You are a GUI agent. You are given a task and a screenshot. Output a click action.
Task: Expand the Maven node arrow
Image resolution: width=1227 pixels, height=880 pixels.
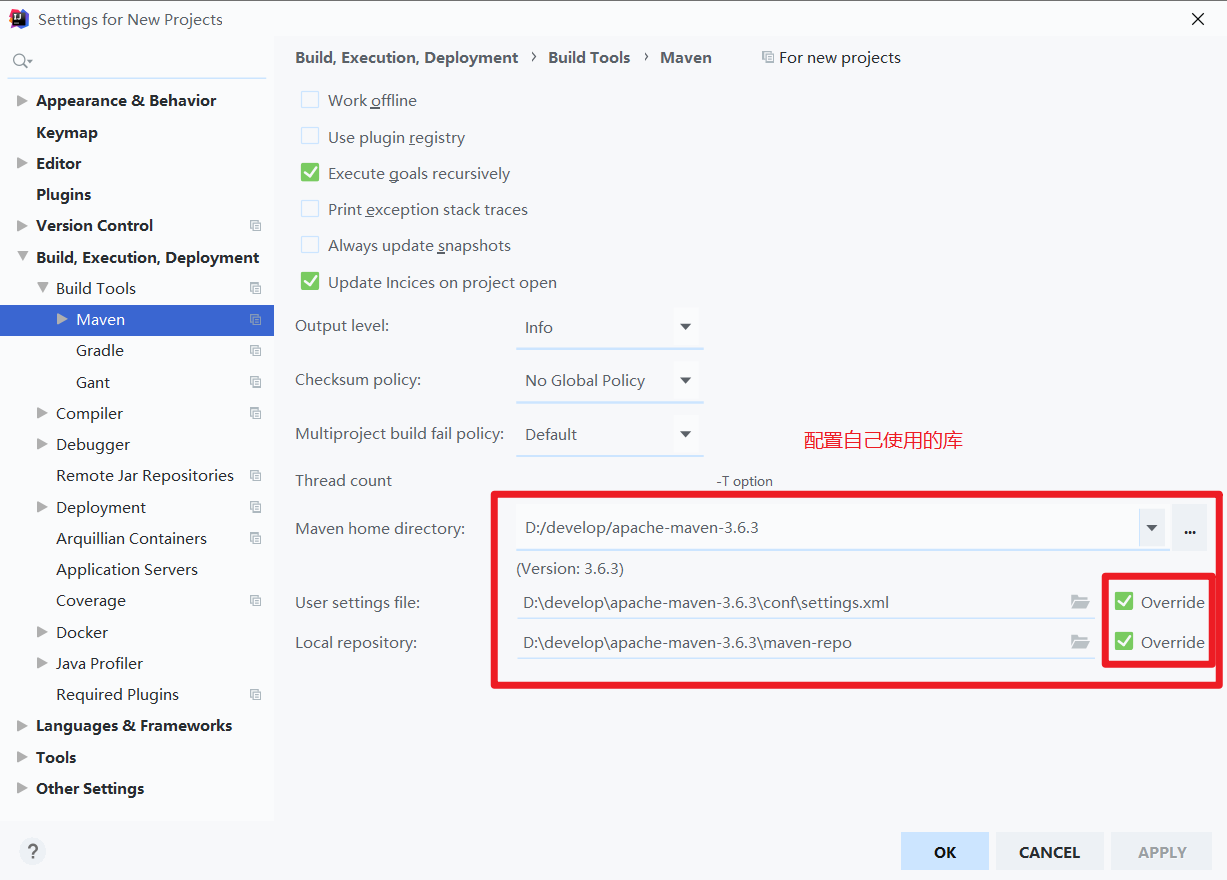tap(62, 319)
